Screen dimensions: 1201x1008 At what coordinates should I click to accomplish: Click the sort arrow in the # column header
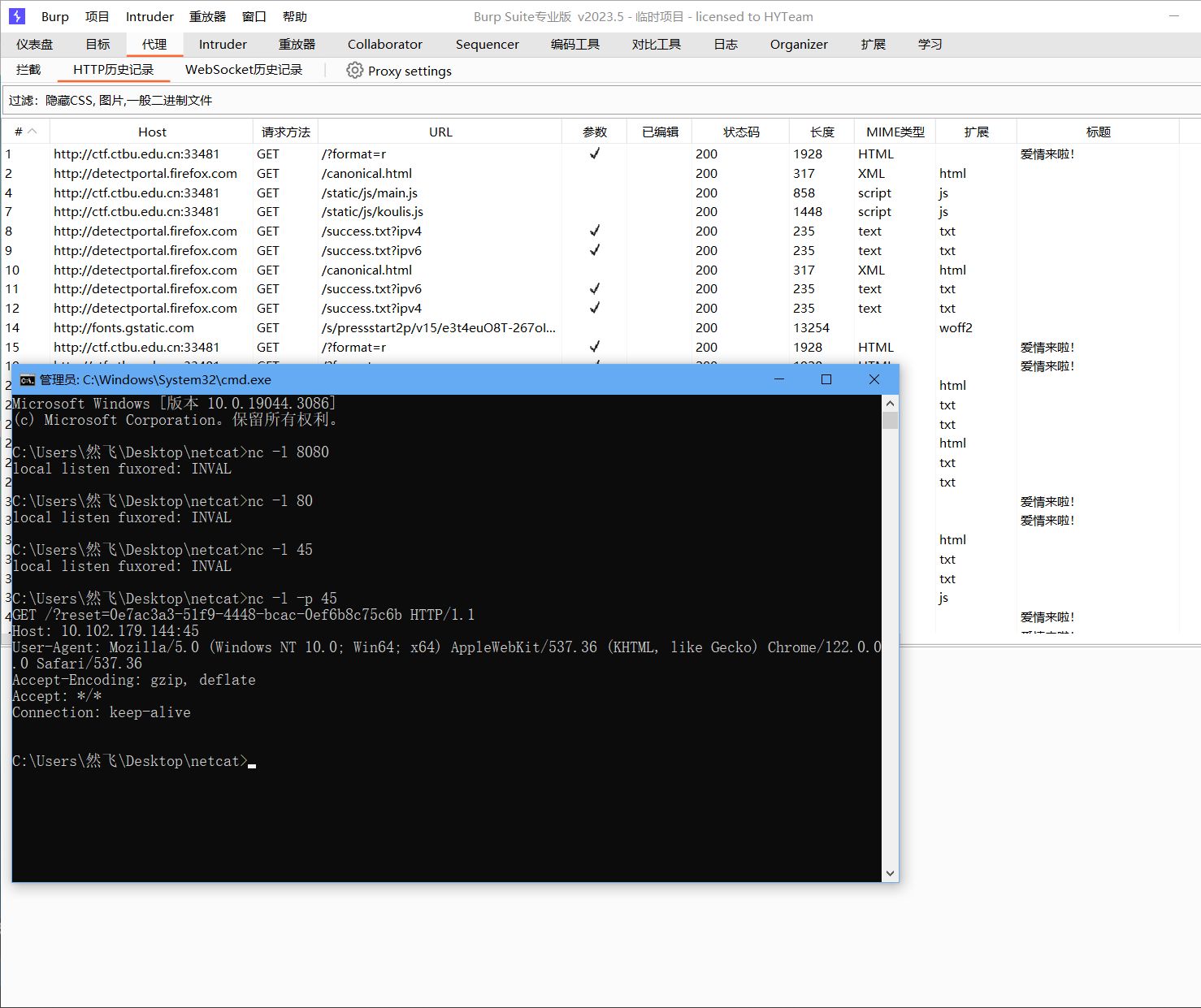(x=33, y=132)
